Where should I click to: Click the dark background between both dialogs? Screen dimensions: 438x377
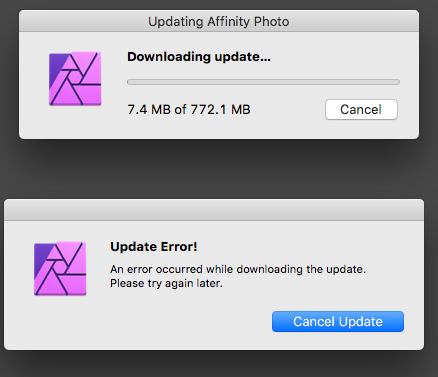[x=219, y=169]
